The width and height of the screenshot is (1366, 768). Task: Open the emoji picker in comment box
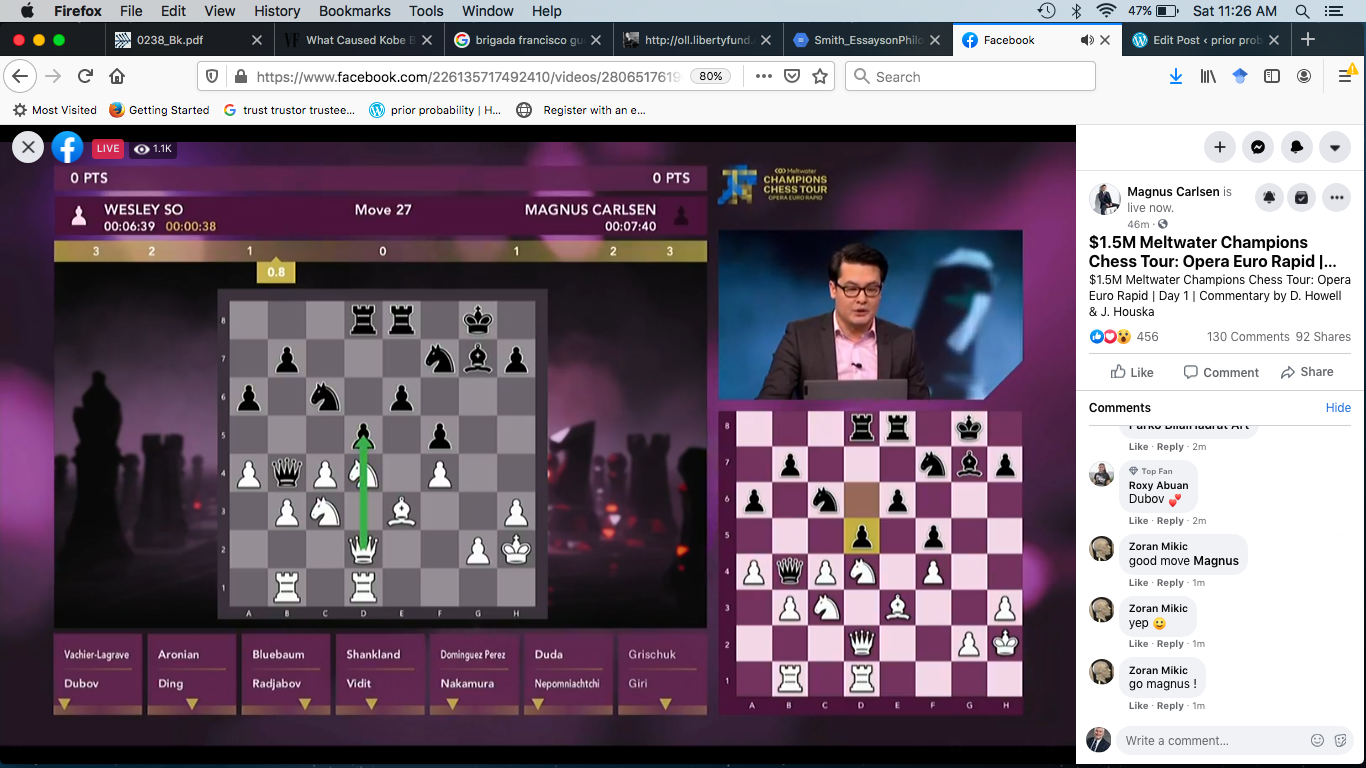pos(1318,740)
